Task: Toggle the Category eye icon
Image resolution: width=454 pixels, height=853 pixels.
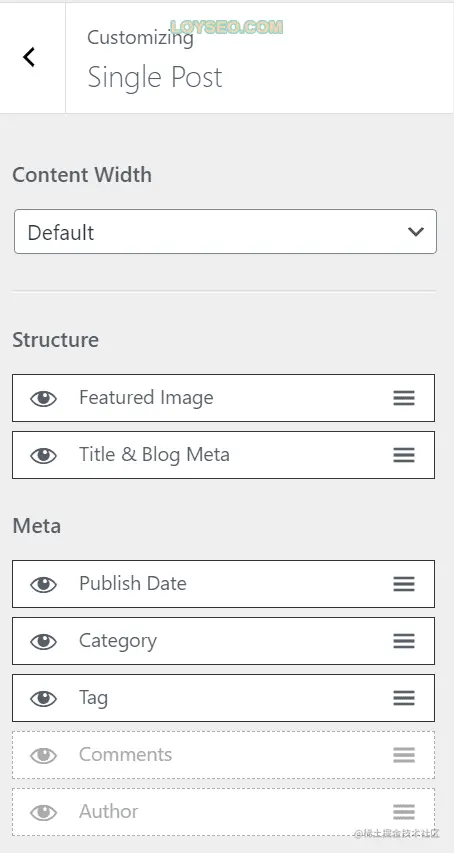Action: [x=43, y=642]
